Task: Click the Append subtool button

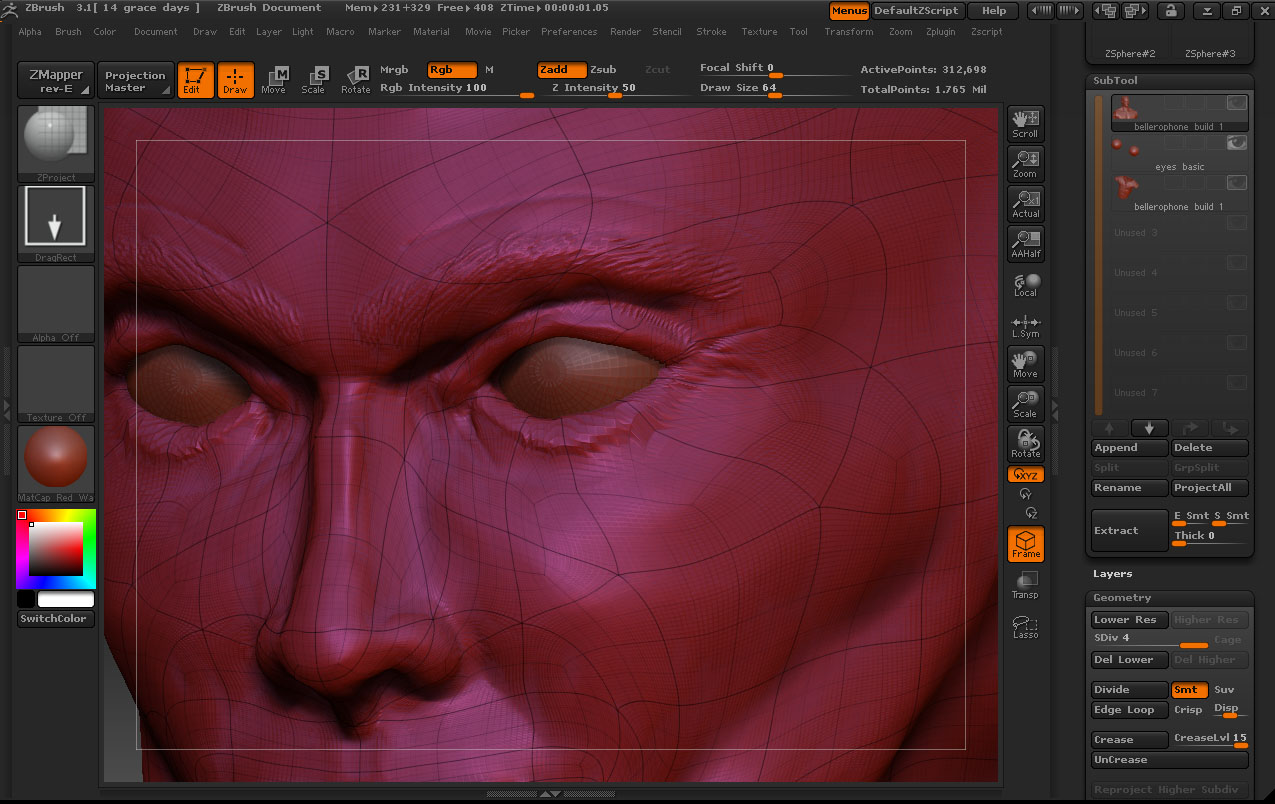Action: click(x=1130, y=448)
